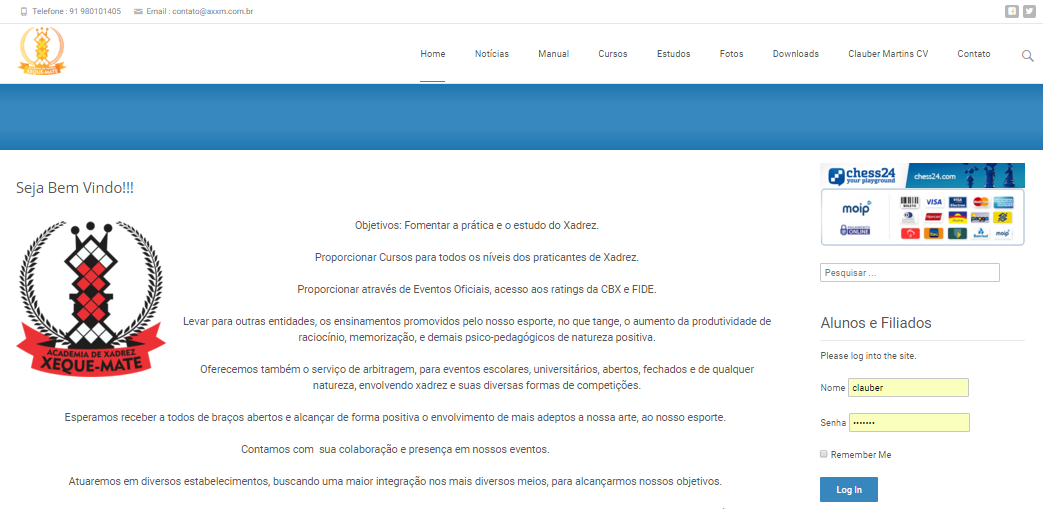
Task: Click the search magnifier icon in navbar
Action: pos(1027,55)
